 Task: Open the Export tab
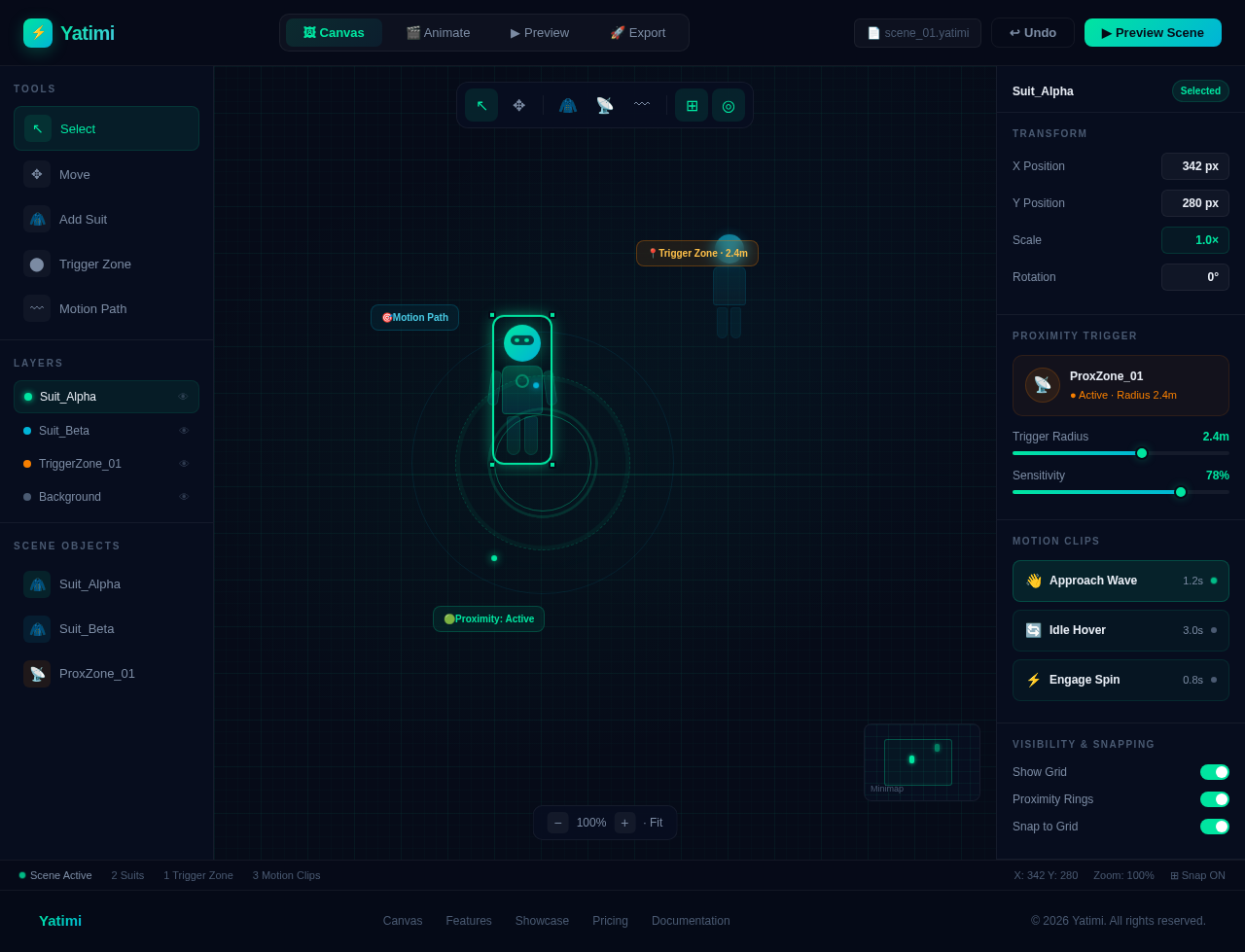[637, 33]
